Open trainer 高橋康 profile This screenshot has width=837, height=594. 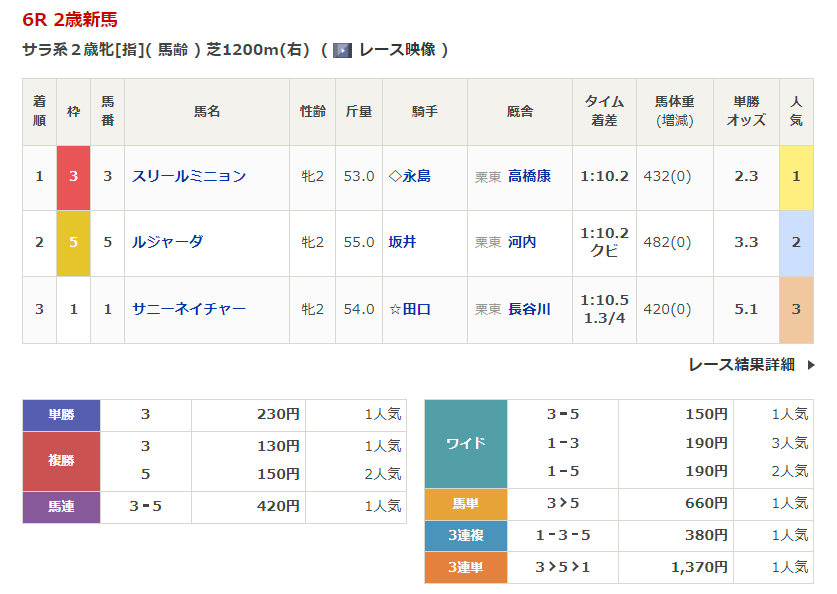pos(529,176)
